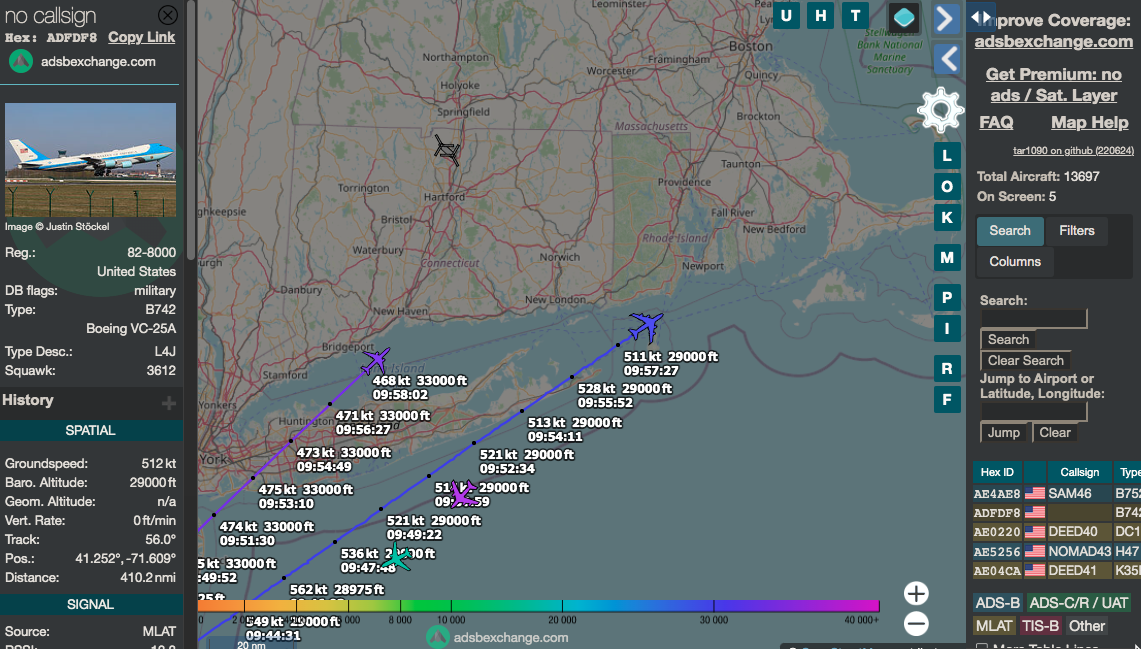Open the map layer selector diamond icon

click(x=904, y=17)
